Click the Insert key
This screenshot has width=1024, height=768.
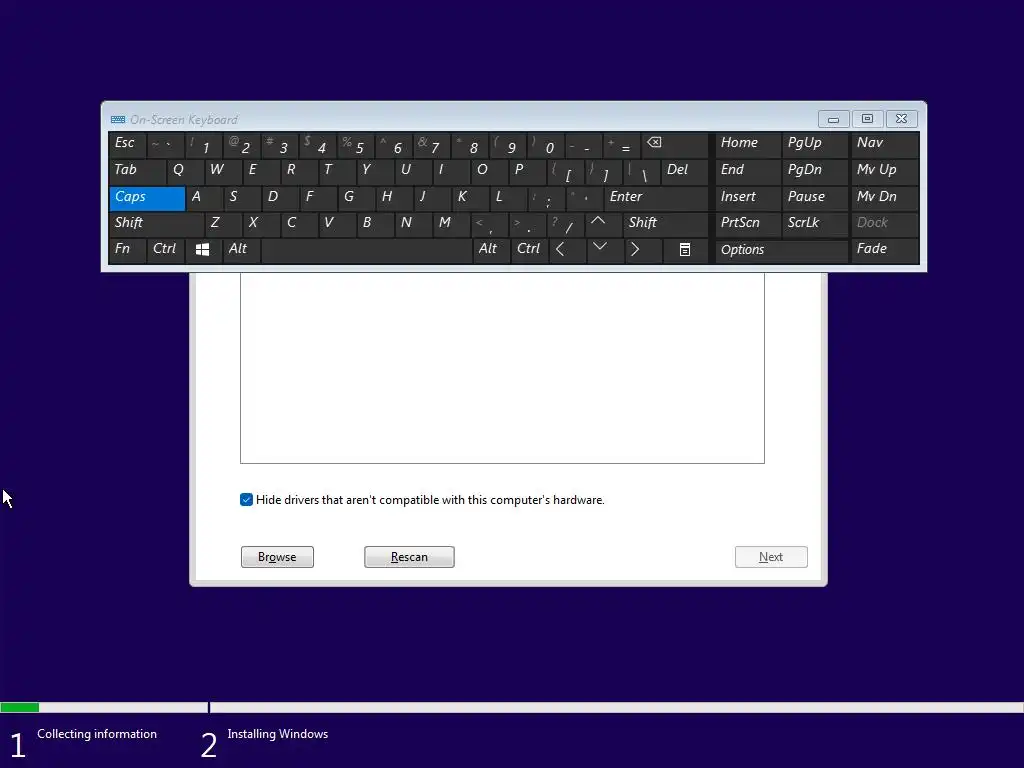pos(748,198)
